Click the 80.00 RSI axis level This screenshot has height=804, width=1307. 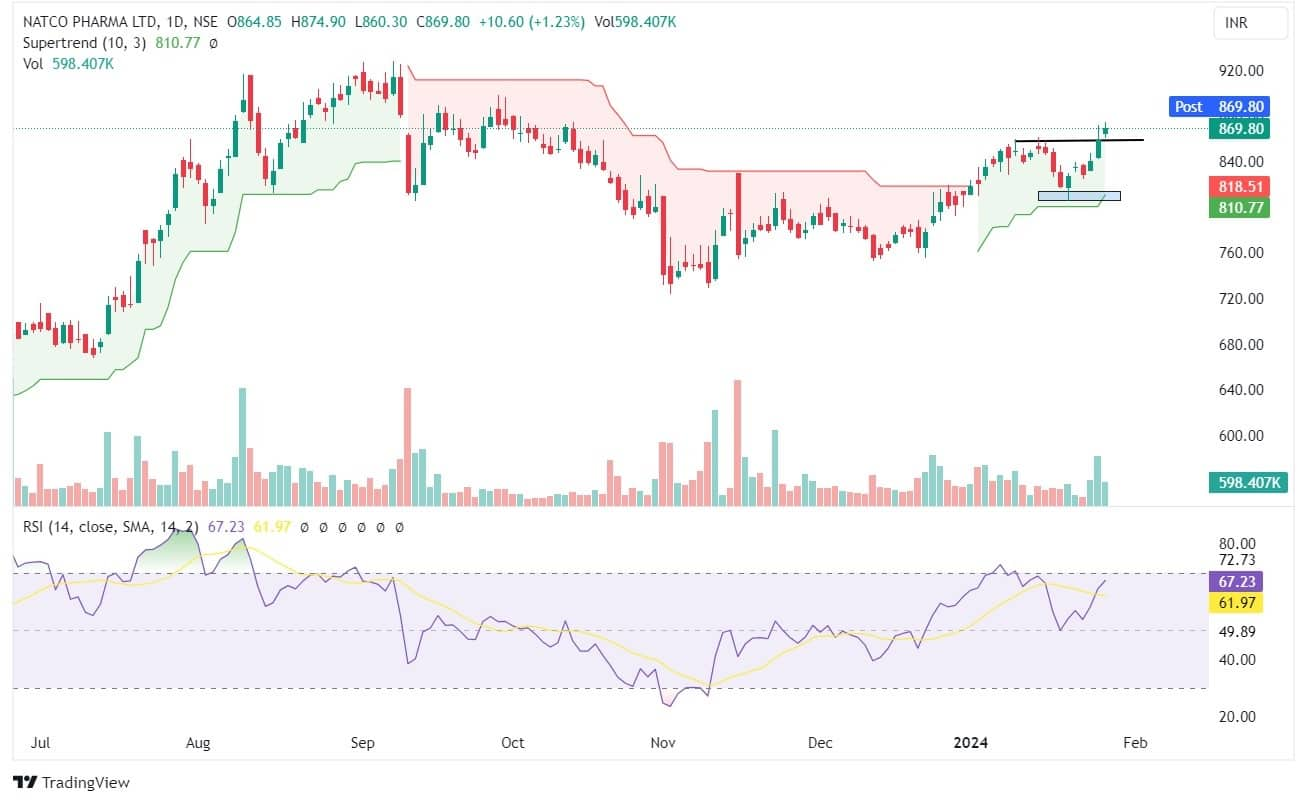[x=1238, y=545]
